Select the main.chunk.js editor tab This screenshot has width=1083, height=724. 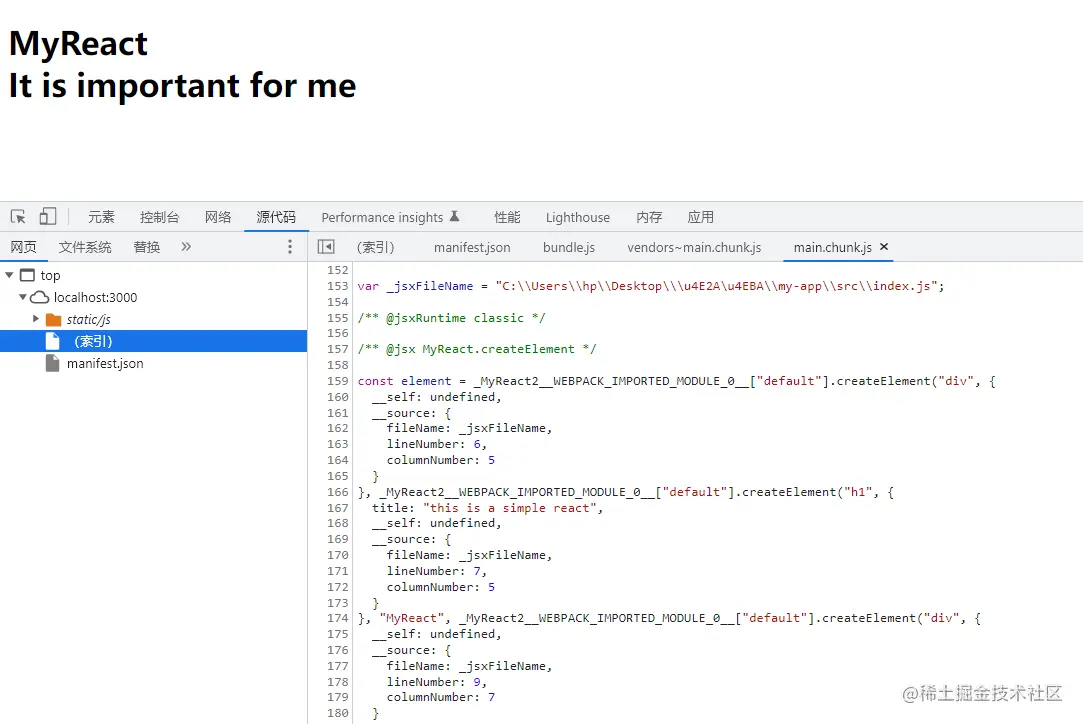click(832, 247)
